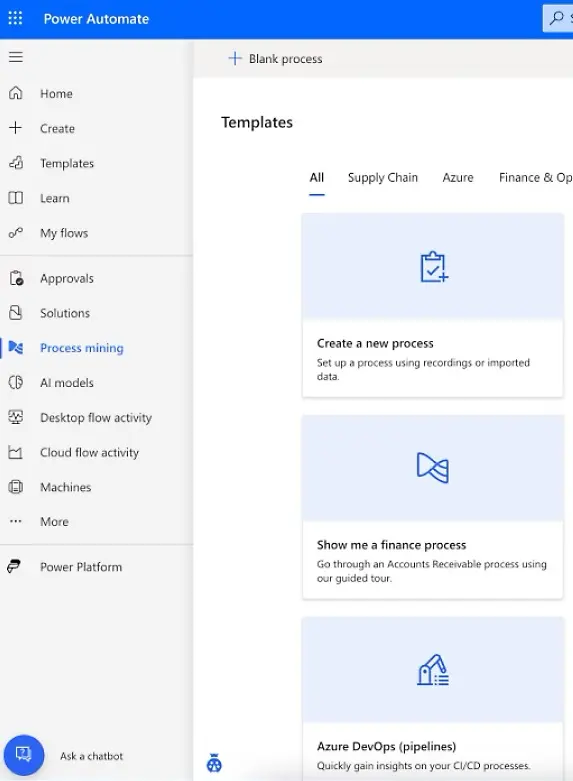The width and height of the screenshot is (573, 781).
Task: Click the finance process card image
Action: point(432,468)
